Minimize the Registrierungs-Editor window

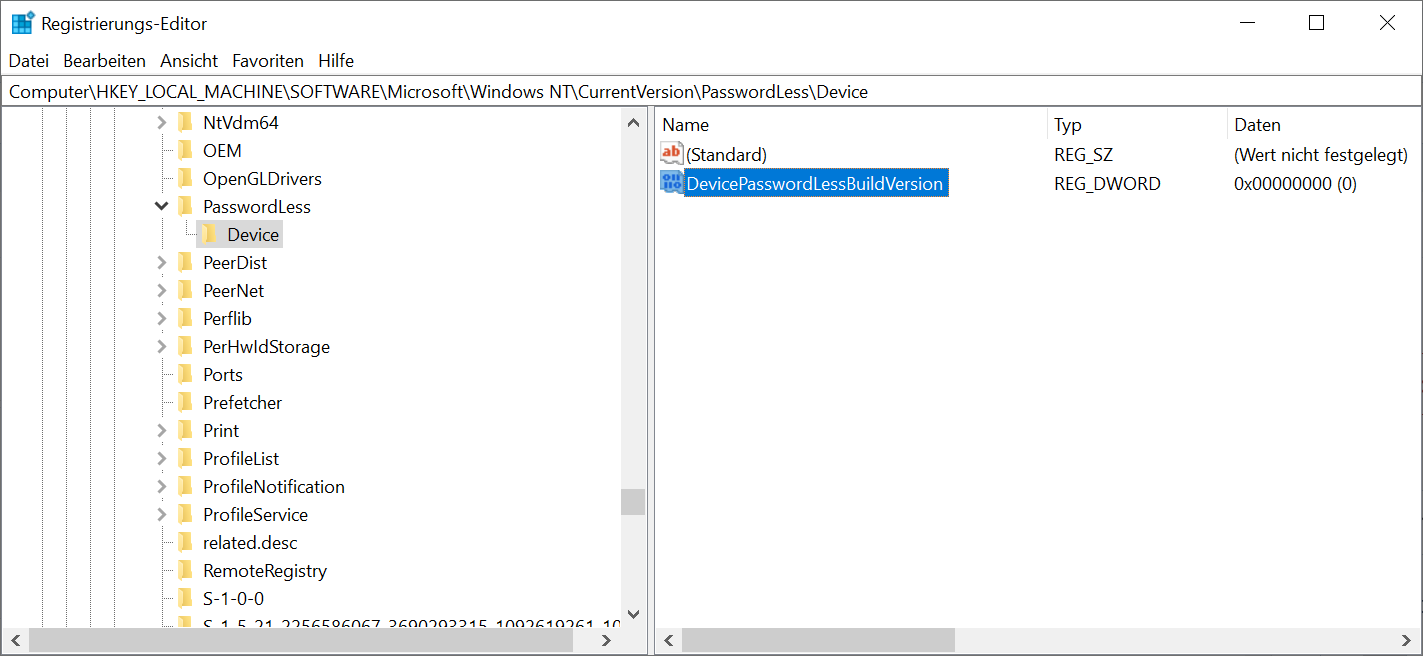[x=1247, y=23]
